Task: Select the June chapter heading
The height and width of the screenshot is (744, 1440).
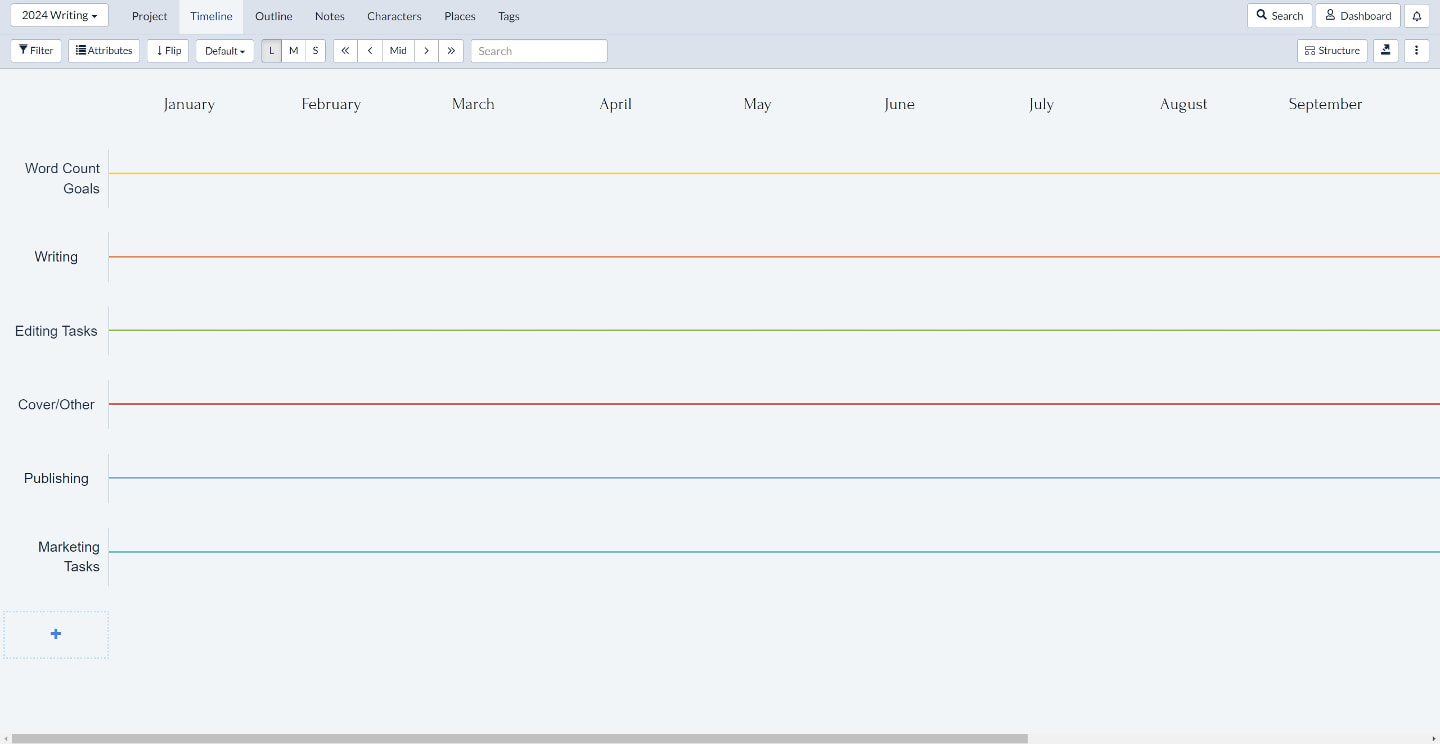Action: coord(899,104)
